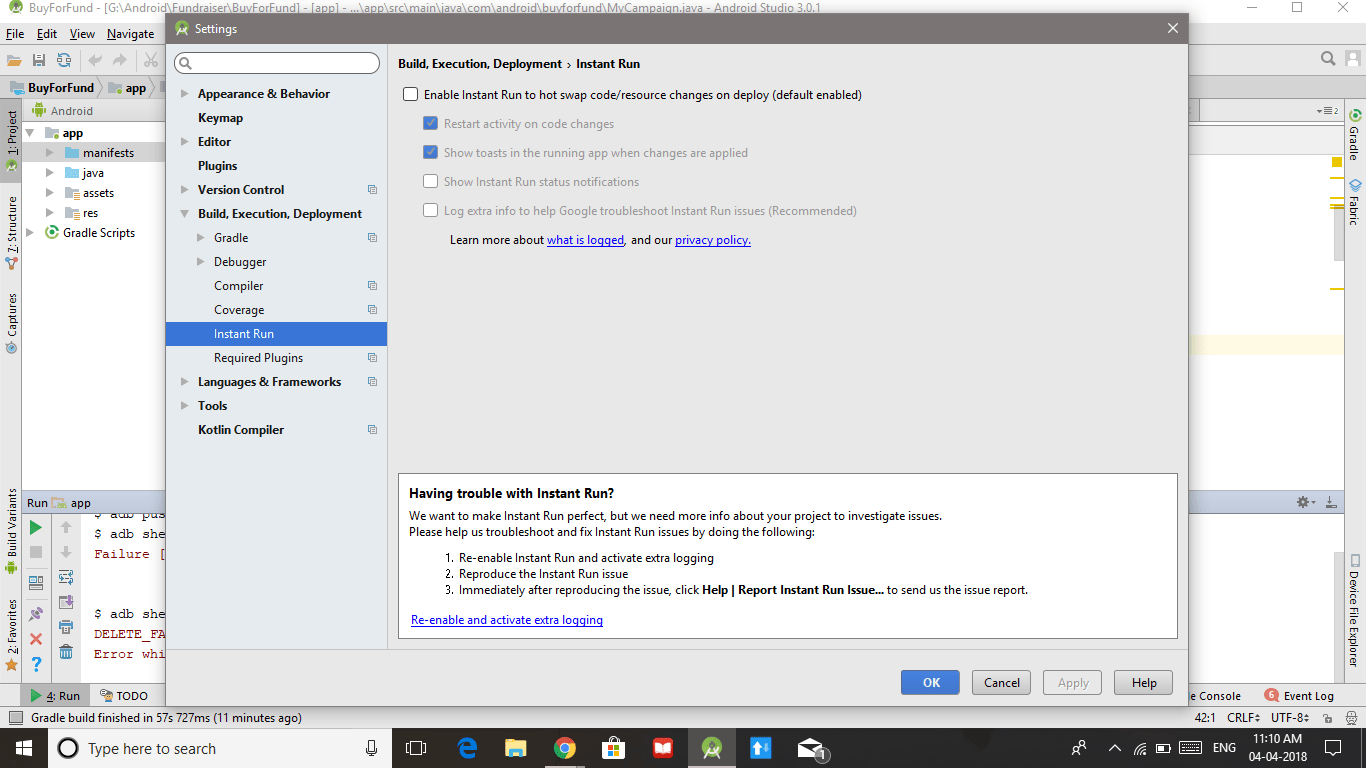Click inside the Settings search field
This screenshot has height=768, width=1366.
tap(277, 62)
